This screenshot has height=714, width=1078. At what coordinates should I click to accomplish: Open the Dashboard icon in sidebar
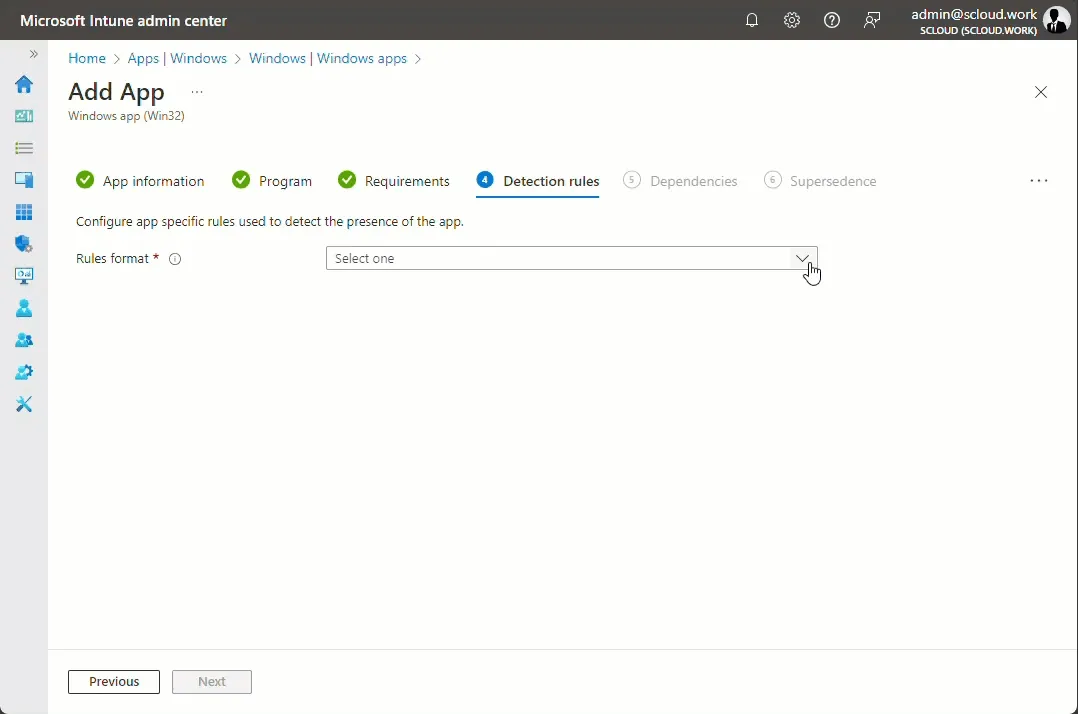pos(24,116)
